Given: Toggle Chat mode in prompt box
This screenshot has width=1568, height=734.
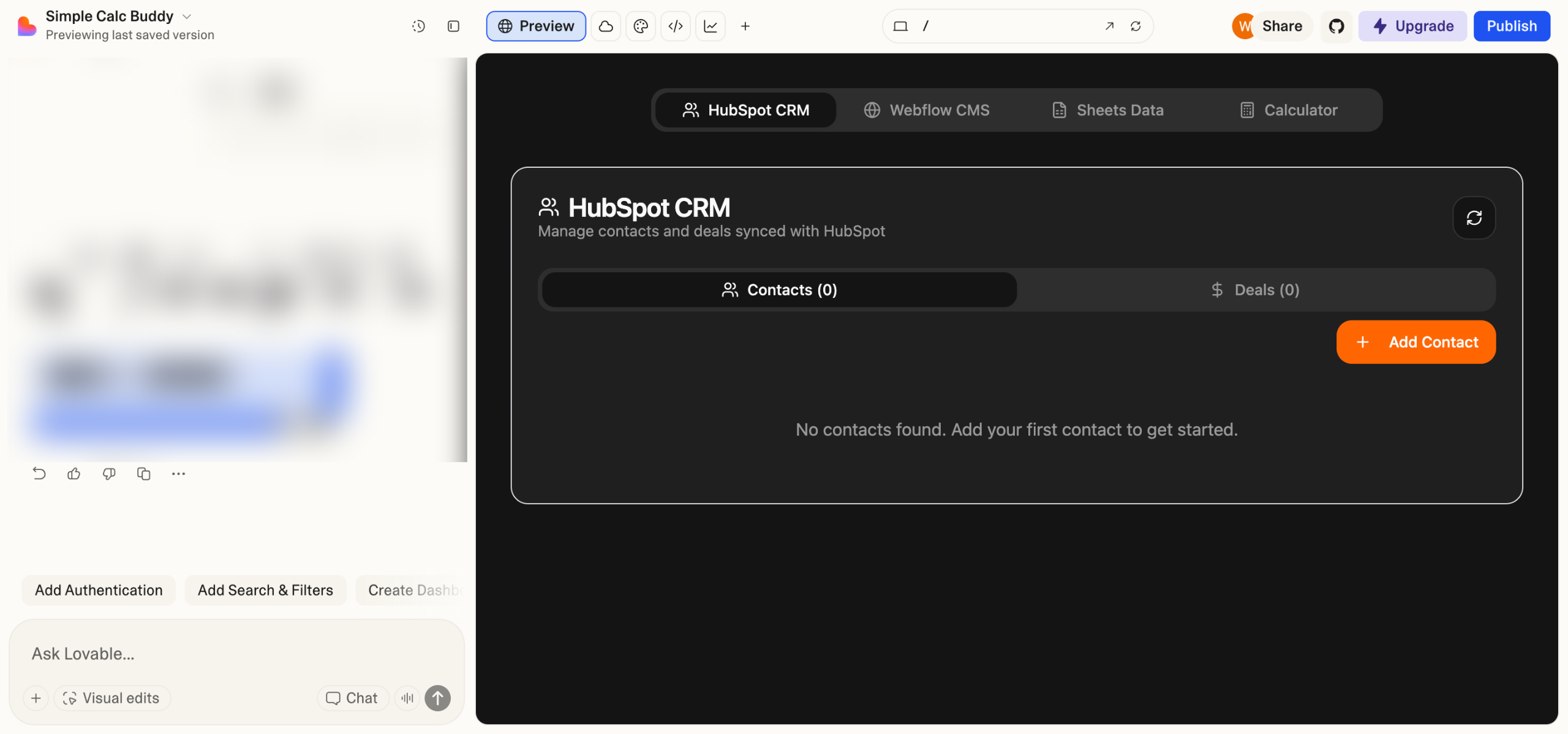Looking at the screenshot, I should point(352,698).
